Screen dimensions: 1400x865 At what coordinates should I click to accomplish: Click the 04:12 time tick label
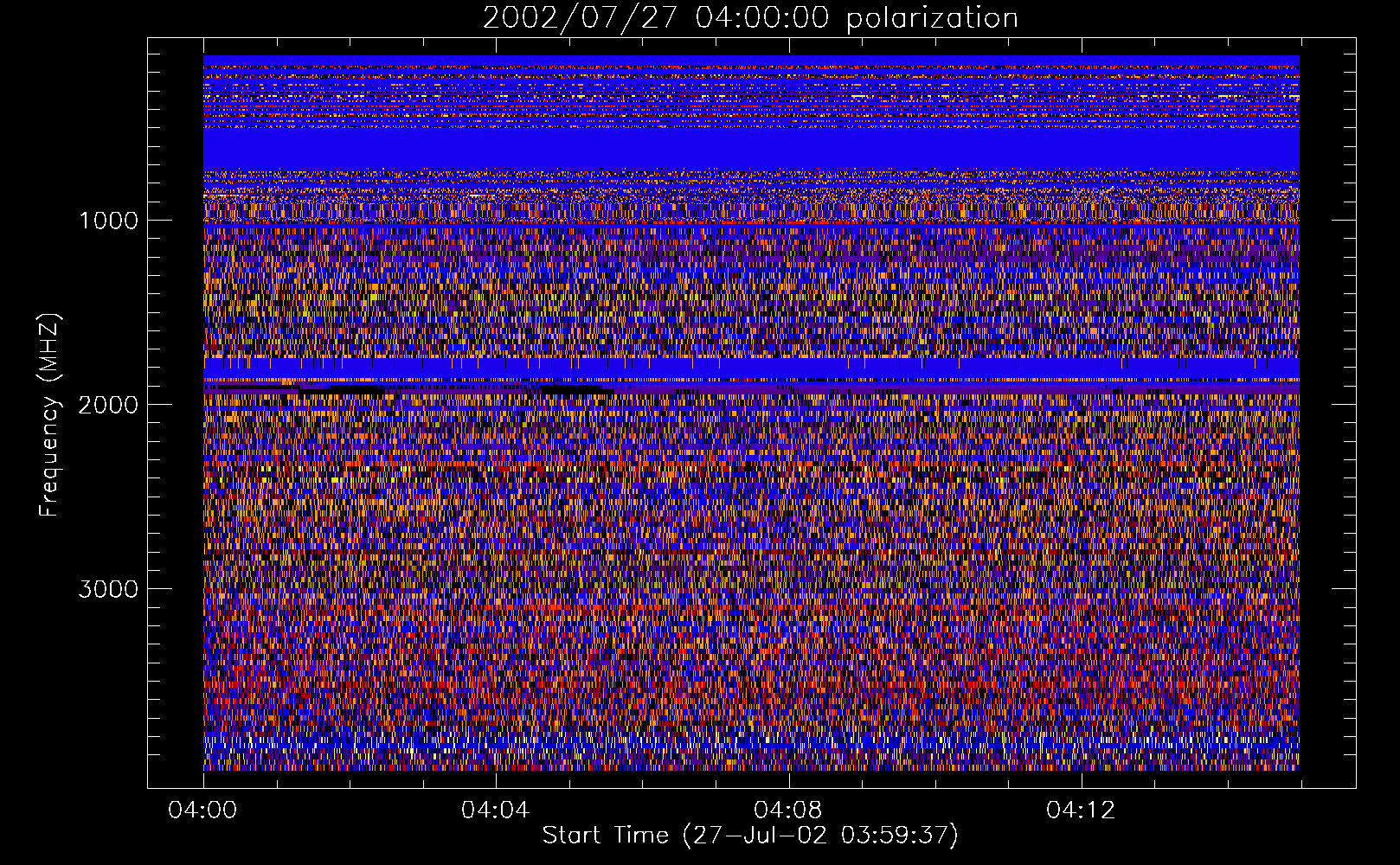coord(1081,811)
